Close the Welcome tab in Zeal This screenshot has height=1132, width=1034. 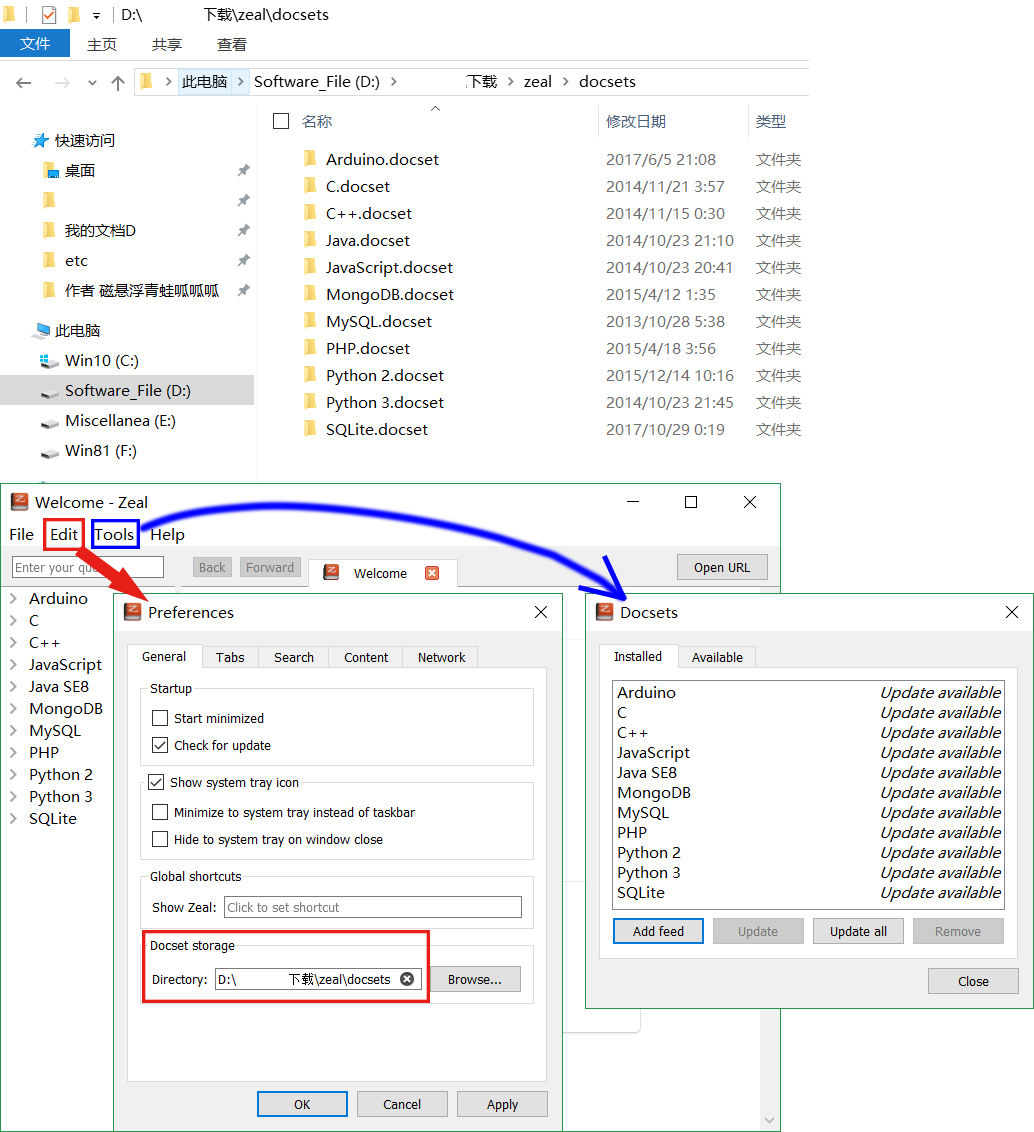[432, 573]
